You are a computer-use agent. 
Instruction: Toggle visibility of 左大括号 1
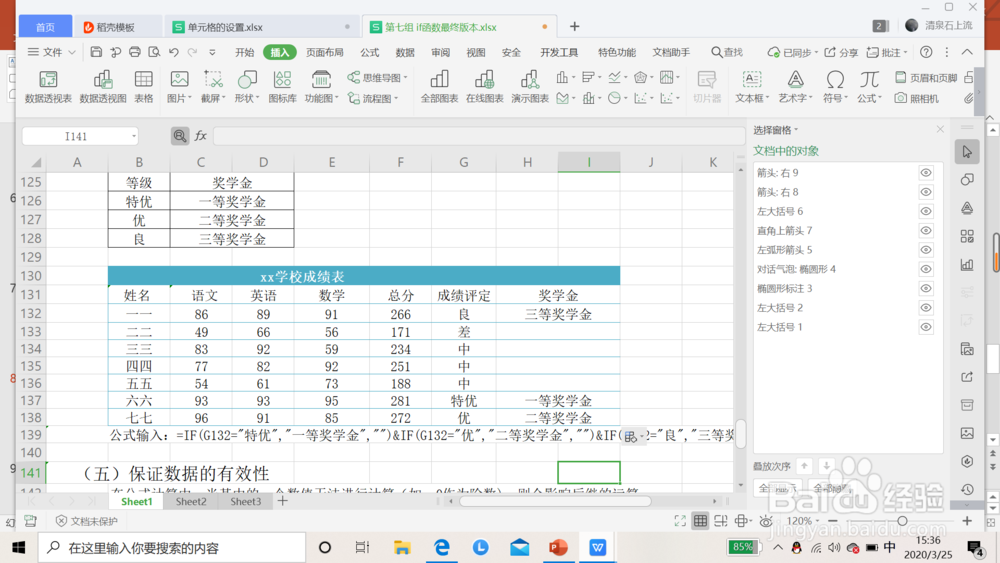click(925, 327)
